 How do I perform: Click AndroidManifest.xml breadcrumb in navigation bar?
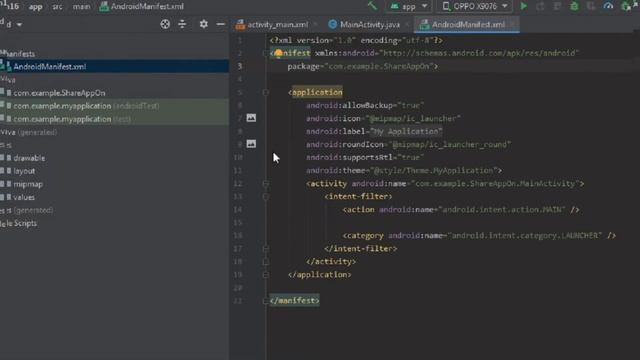[142, 6]
